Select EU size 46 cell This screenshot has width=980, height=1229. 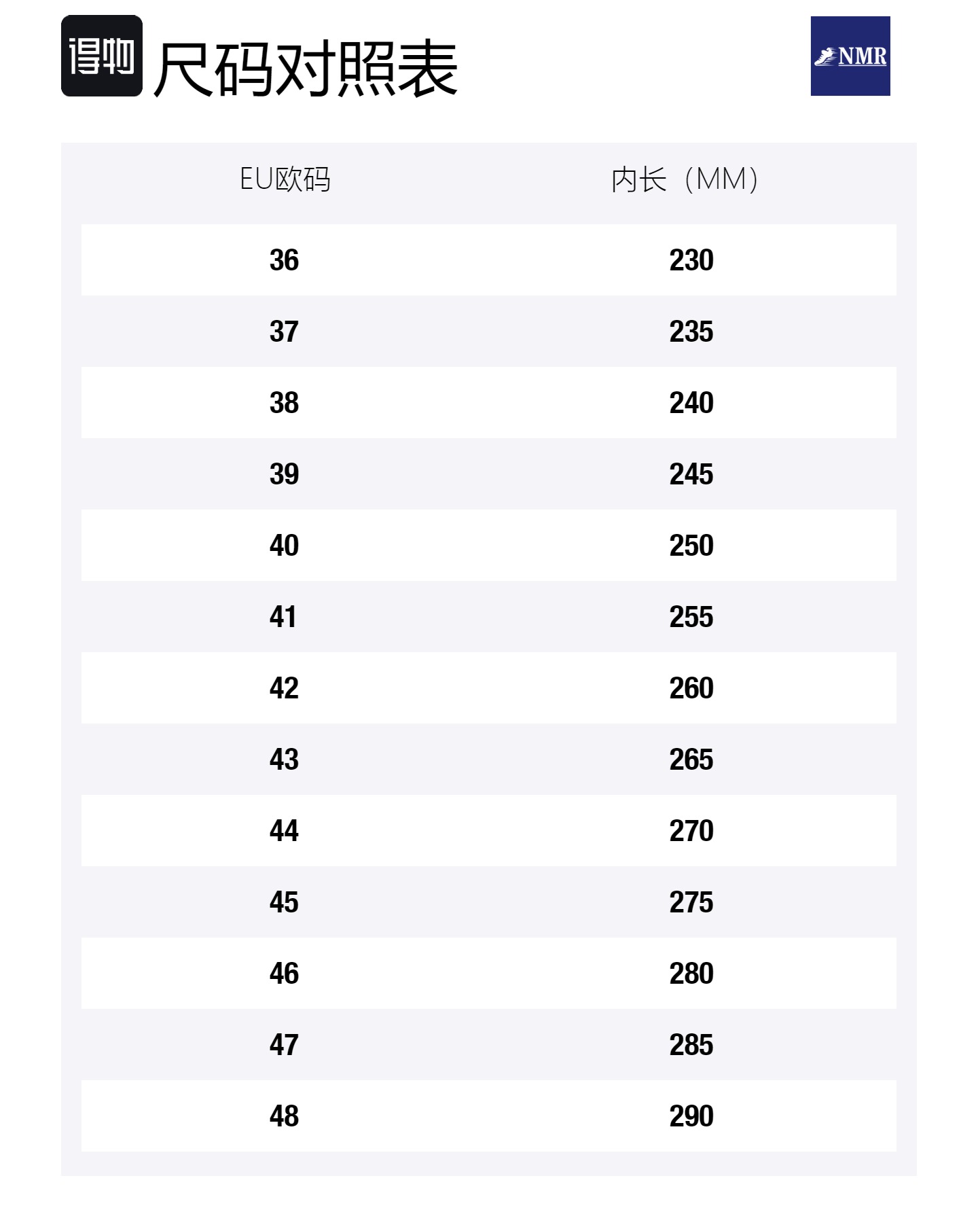(x=284, y=974)
